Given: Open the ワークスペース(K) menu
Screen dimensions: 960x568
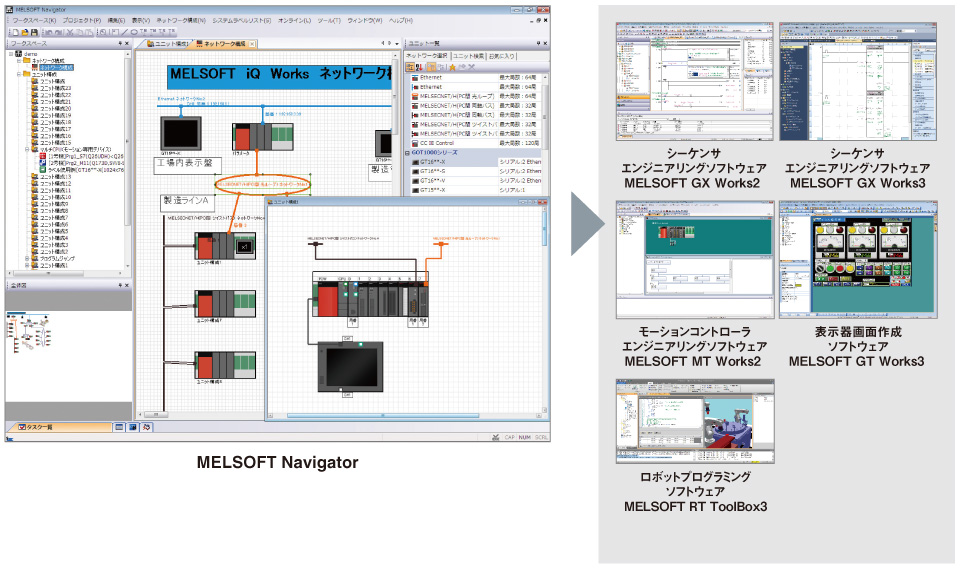Looking at the screenshot, I should 34,20.
